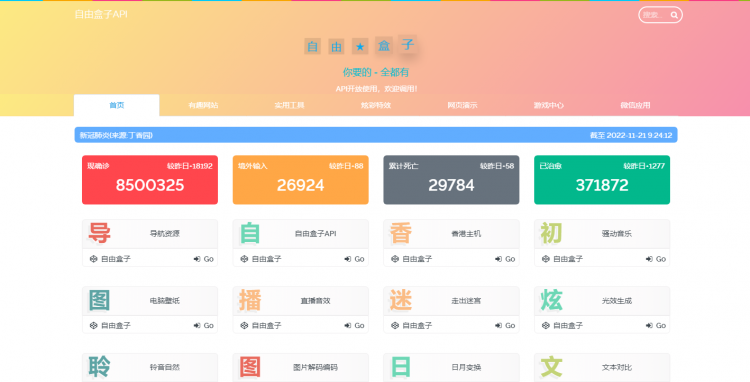Image resolution: width=750 pixels, height=382 pixels.
Task: Open the 实用工具 tab
Action: click(289, 105)
